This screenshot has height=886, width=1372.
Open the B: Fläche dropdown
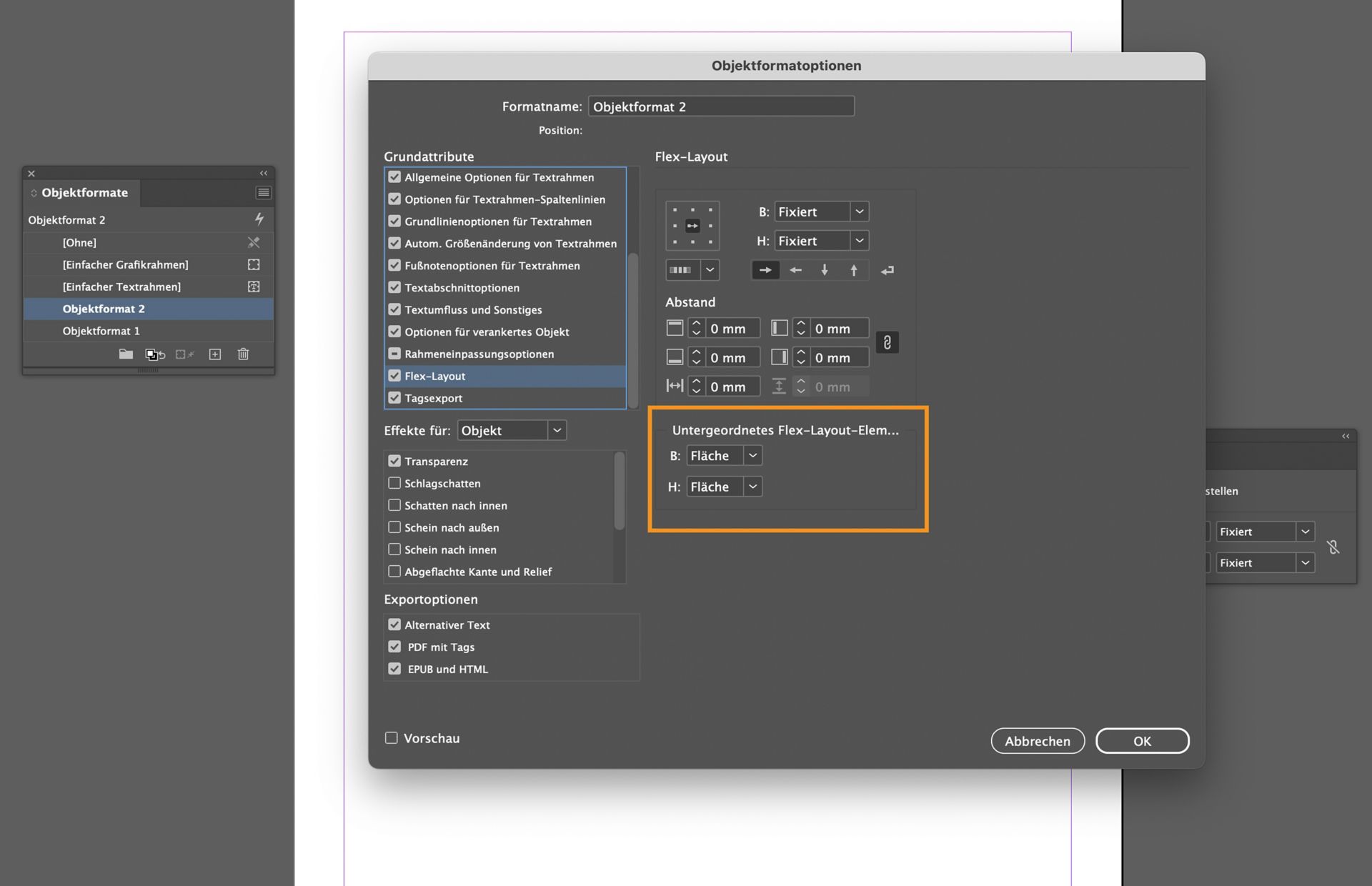click(724, 456)
